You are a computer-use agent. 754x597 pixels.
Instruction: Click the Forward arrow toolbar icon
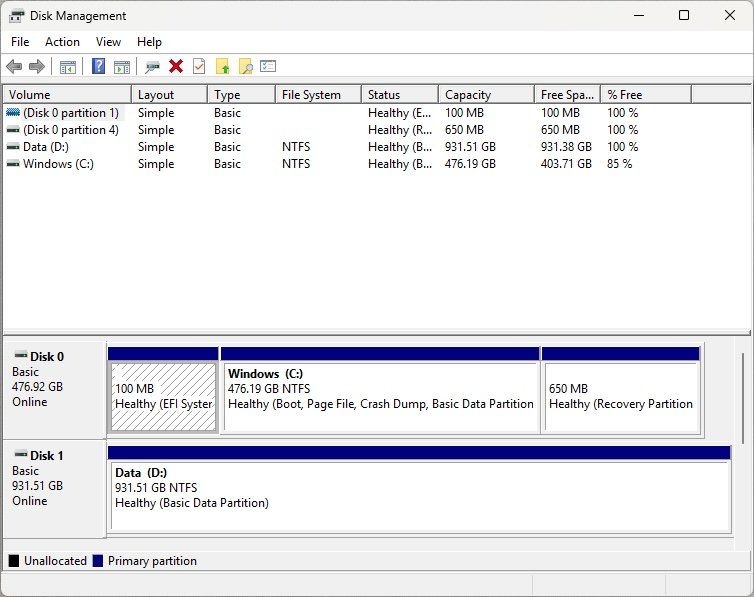point(37,66)
